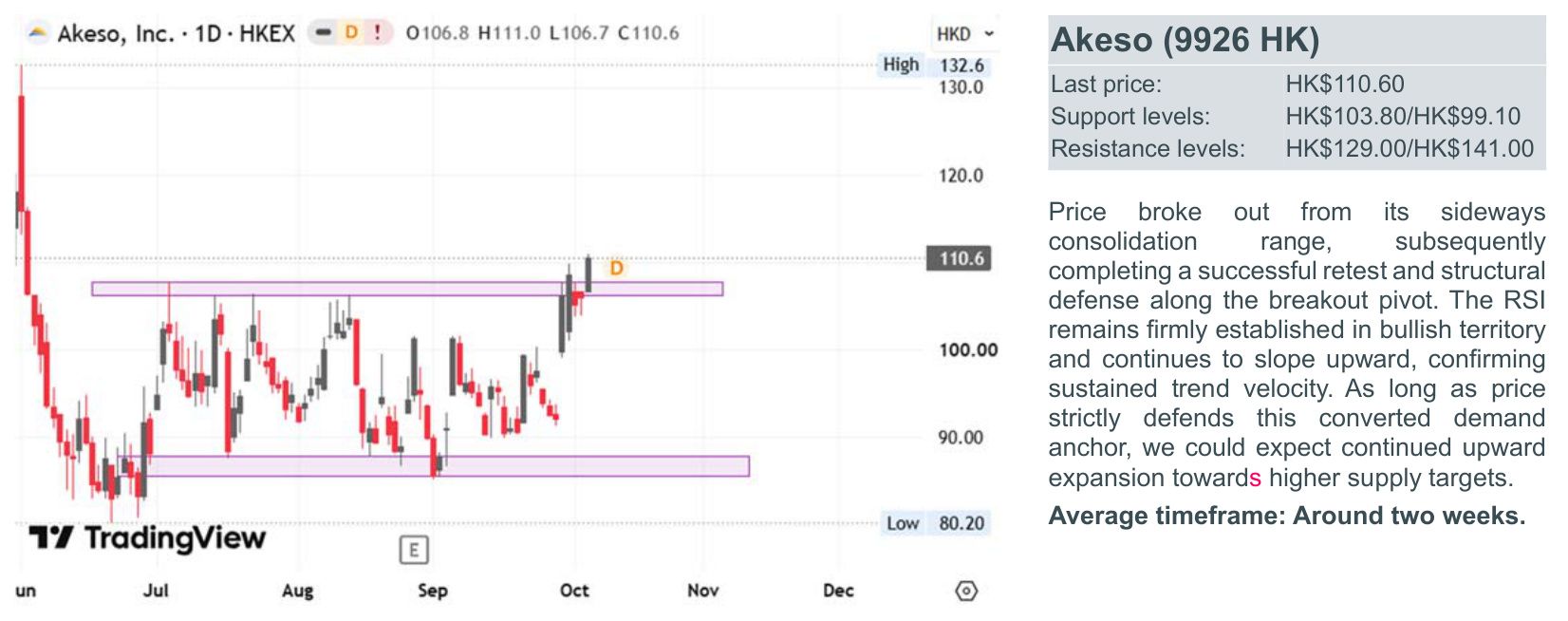The height and width of the screenshot is (621, 1568).
Task: Click the 100.00 price axis label
Action: (x=968, y=350)
